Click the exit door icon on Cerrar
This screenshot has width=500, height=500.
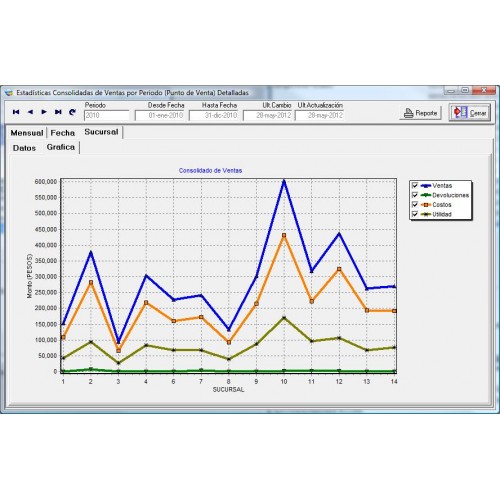pos(460,112)
